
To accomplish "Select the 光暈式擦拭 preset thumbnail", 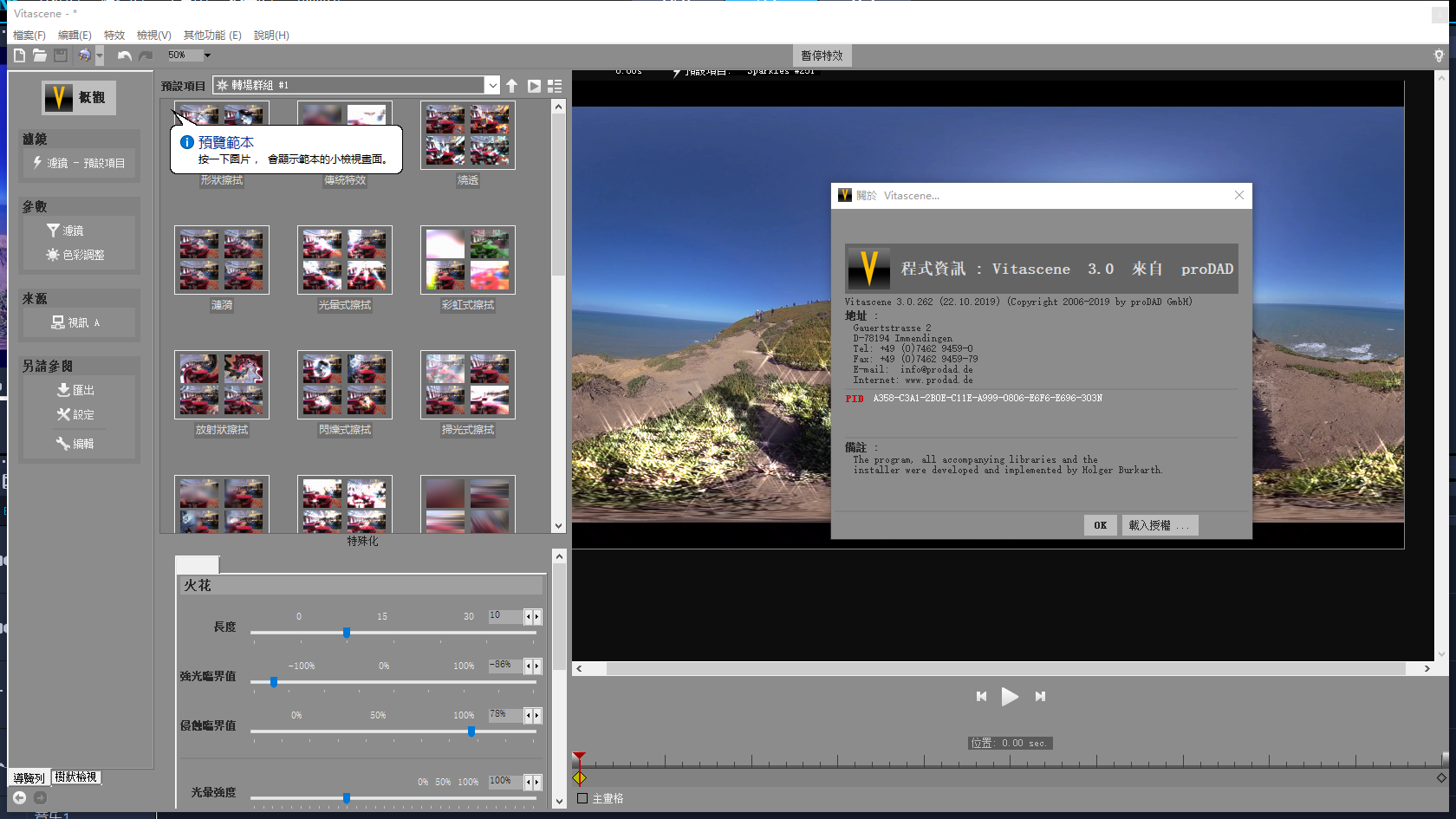I will coord(345,259).
